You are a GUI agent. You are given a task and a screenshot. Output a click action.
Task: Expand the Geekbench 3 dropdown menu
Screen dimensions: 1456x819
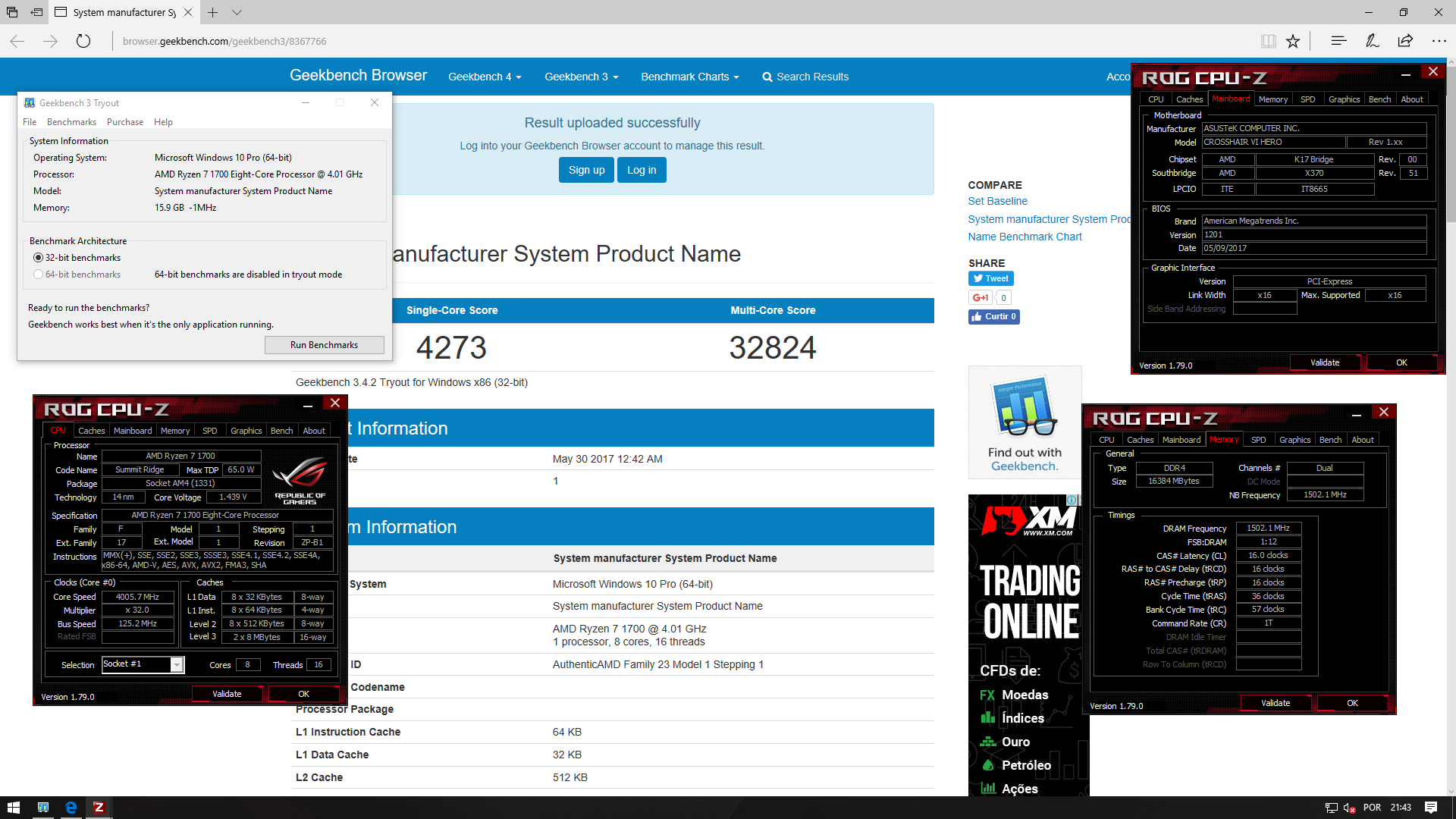point(582,77)
